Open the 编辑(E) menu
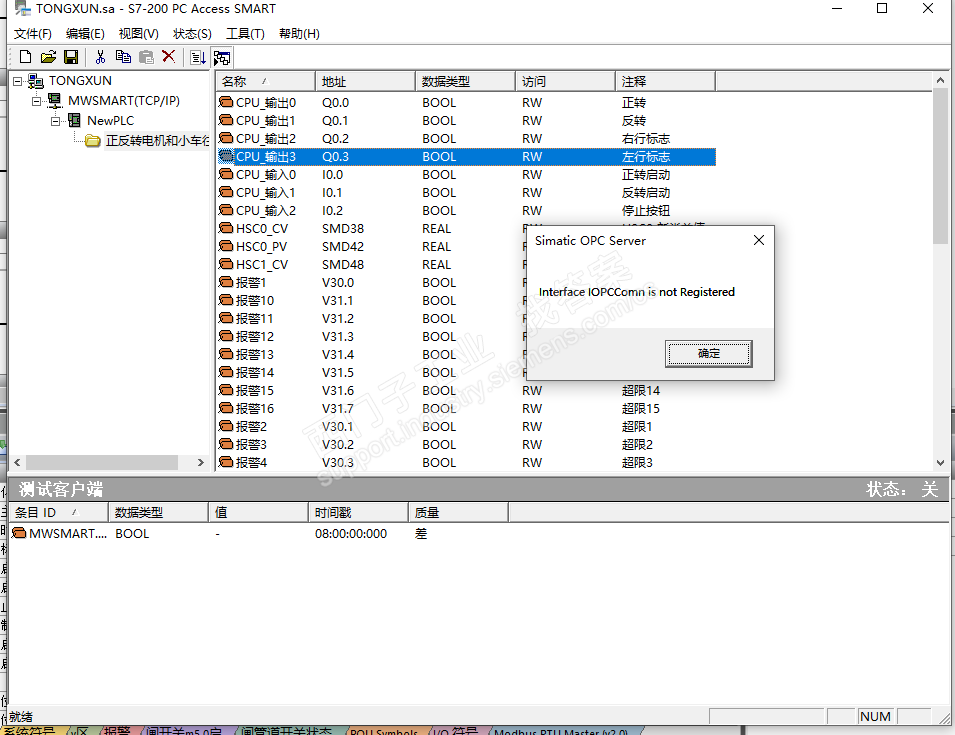Viewport: 955px width, 735px height. pos(85,33)
